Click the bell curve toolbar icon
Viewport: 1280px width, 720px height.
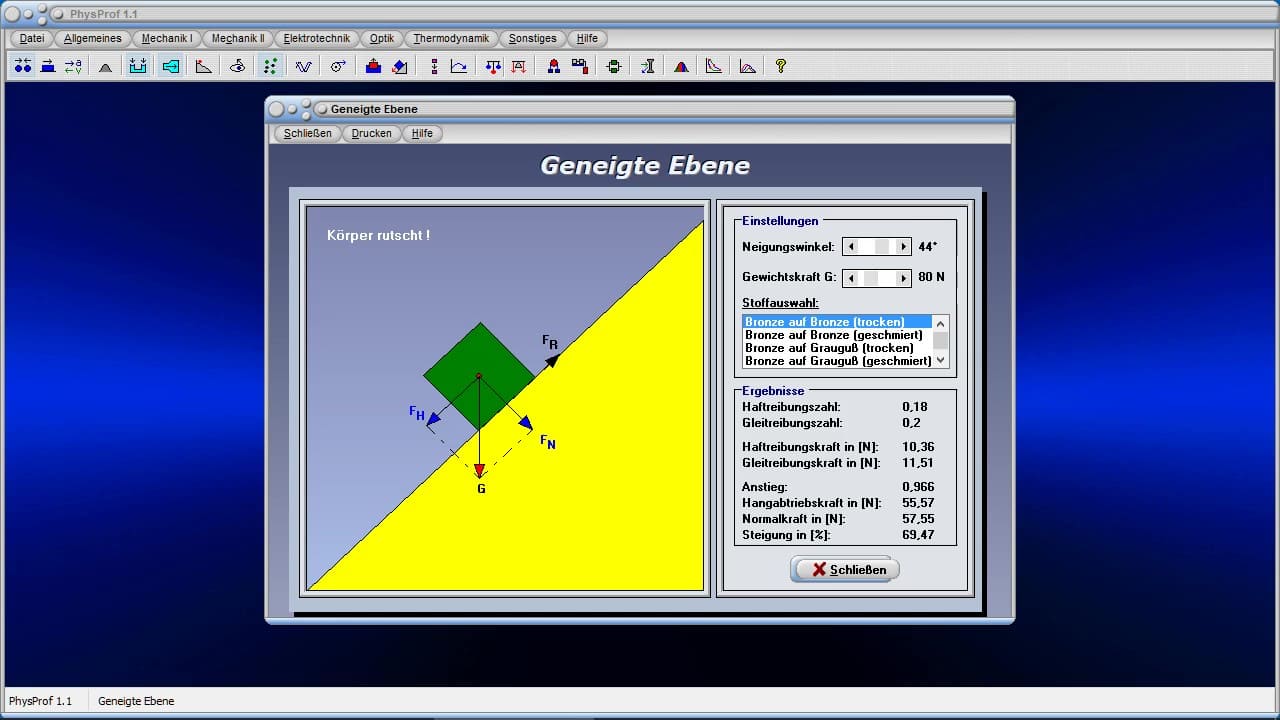[x=106, y=66]
